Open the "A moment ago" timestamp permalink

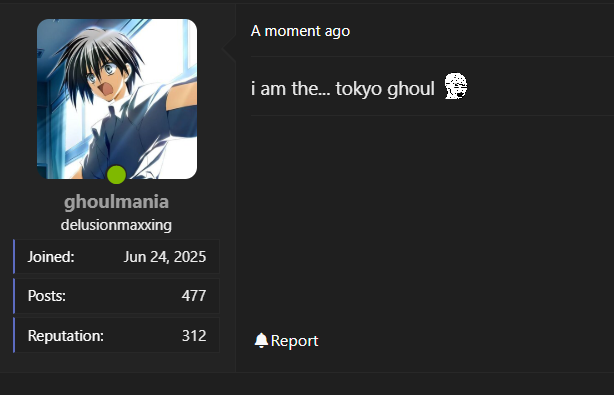coord(300,31)
